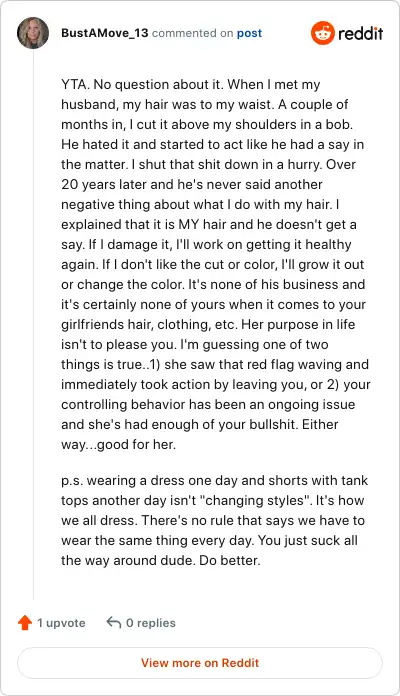Click the curved reply arrow icon
The image size is (400, 696).
tap(114, 622)
